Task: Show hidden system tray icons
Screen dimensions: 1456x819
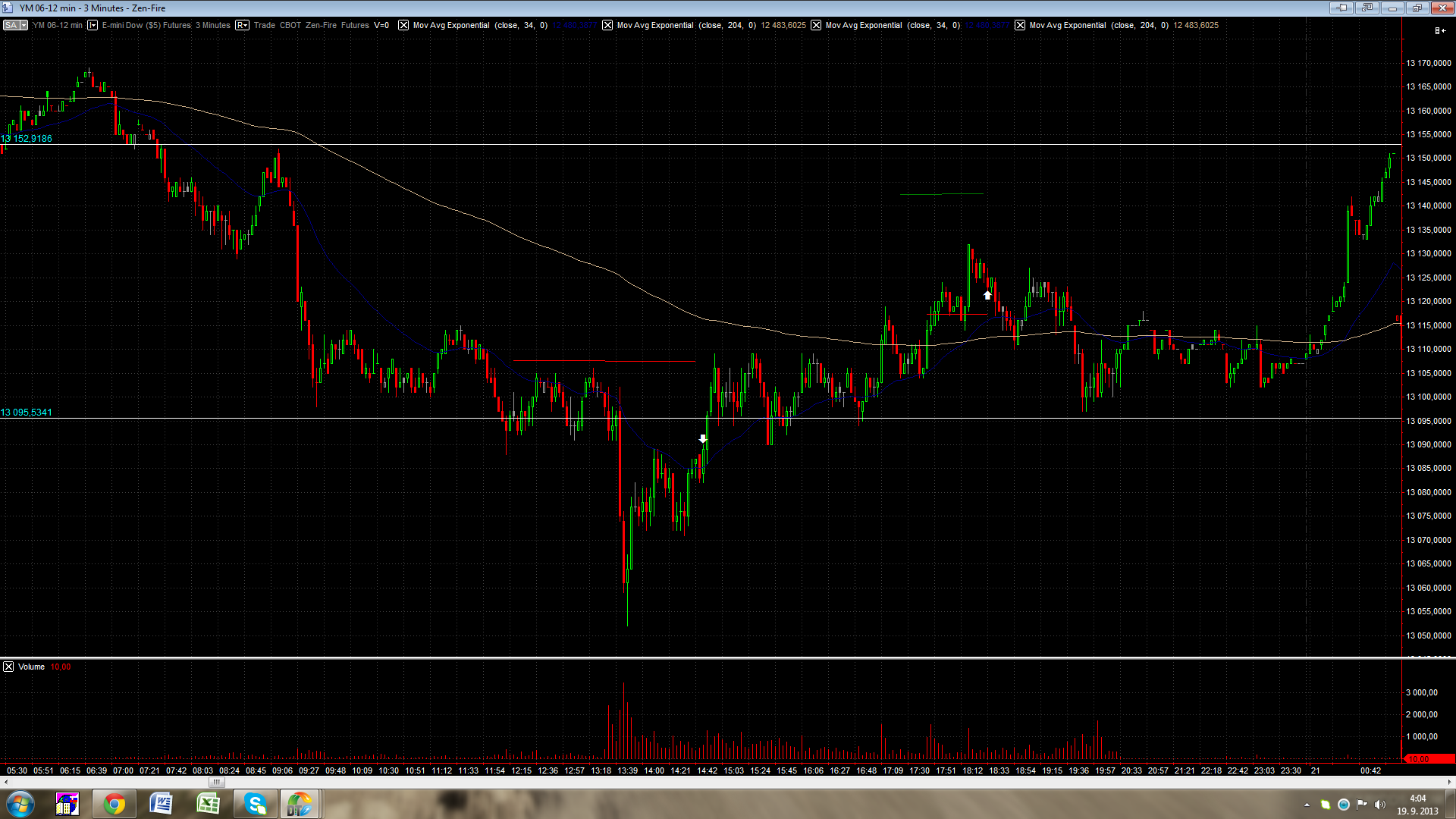Action: tap(1307, 805)
